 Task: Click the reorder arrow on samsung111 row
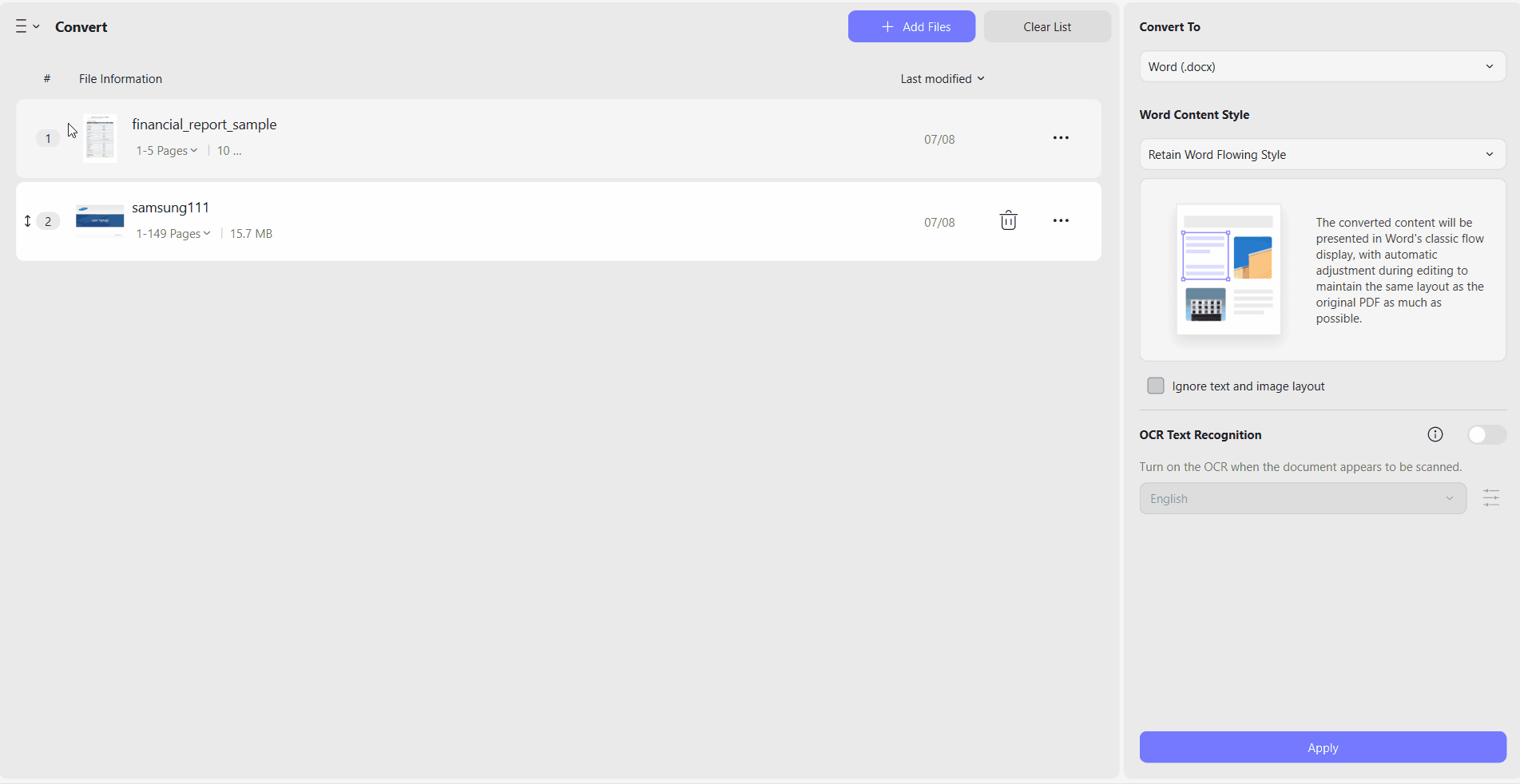click(x=27, y=221)
